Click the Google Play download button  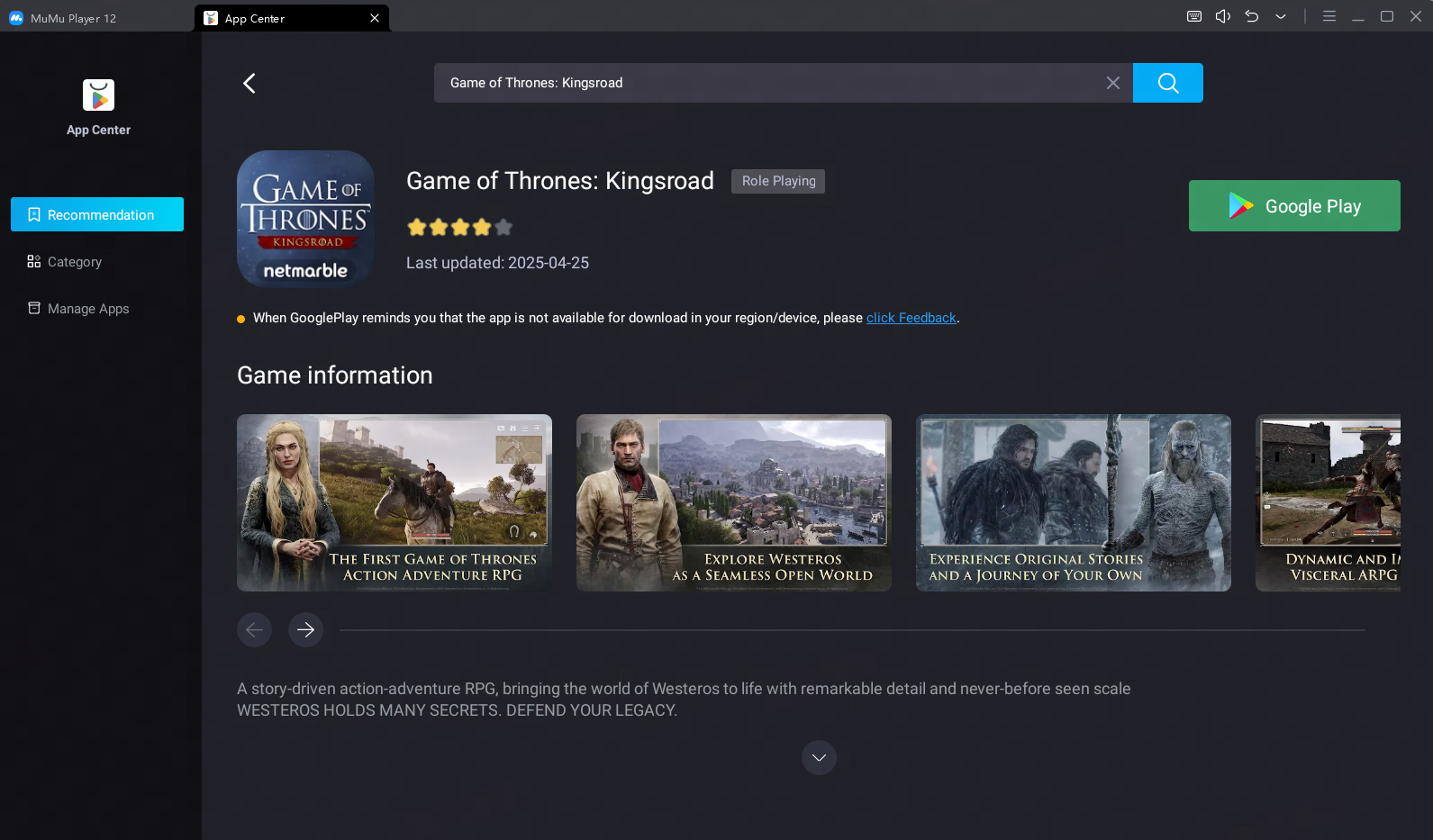point(1294,206)
